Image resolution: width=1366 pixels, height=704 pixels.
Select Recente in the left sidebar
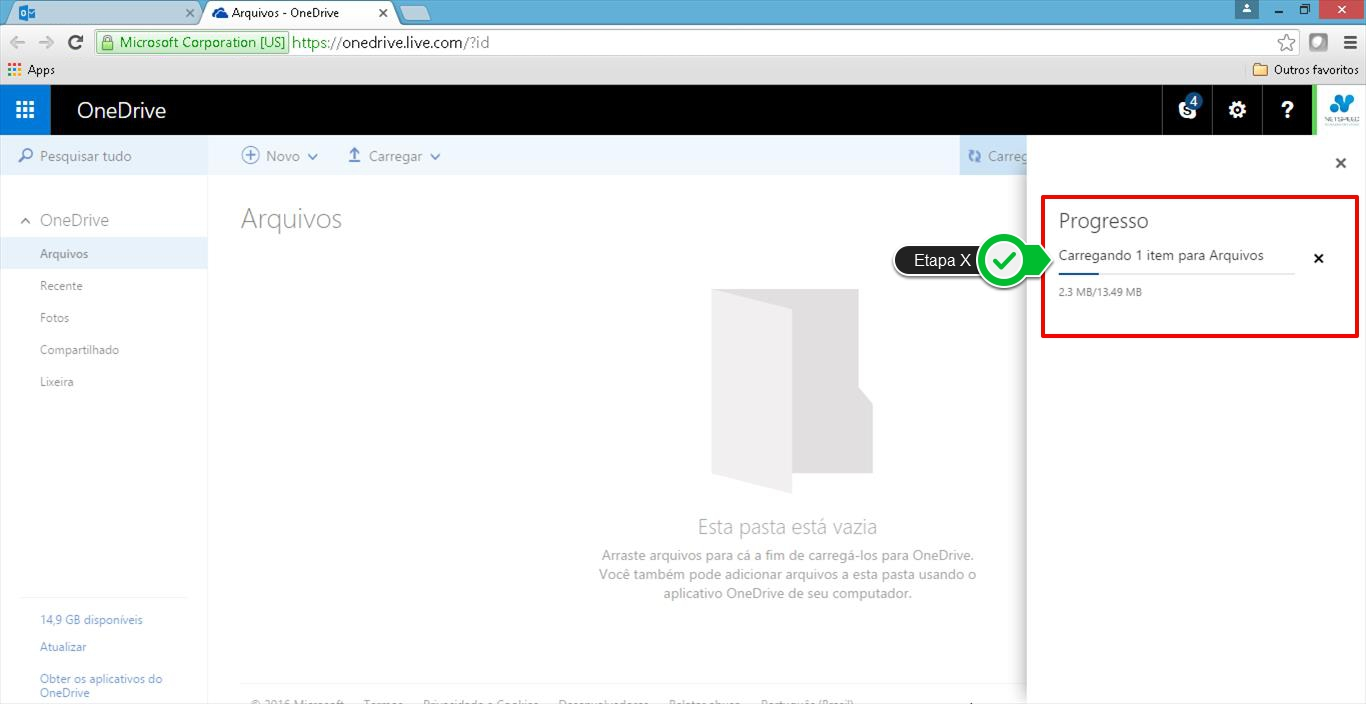[x=61, y=286]
